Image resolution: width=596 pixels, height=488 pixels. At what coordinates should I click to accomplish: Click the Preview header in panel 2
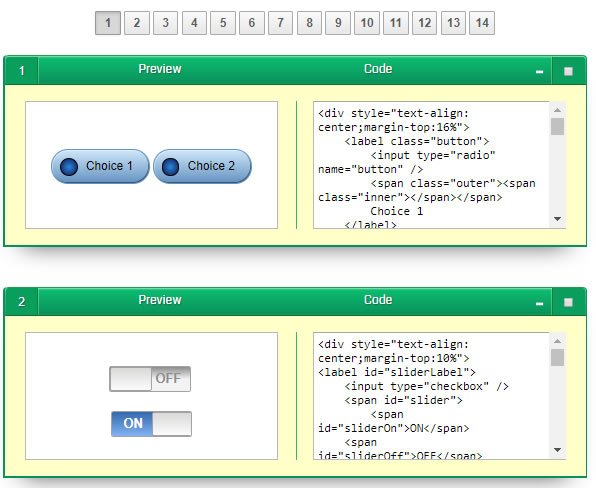tap(160, 300)
